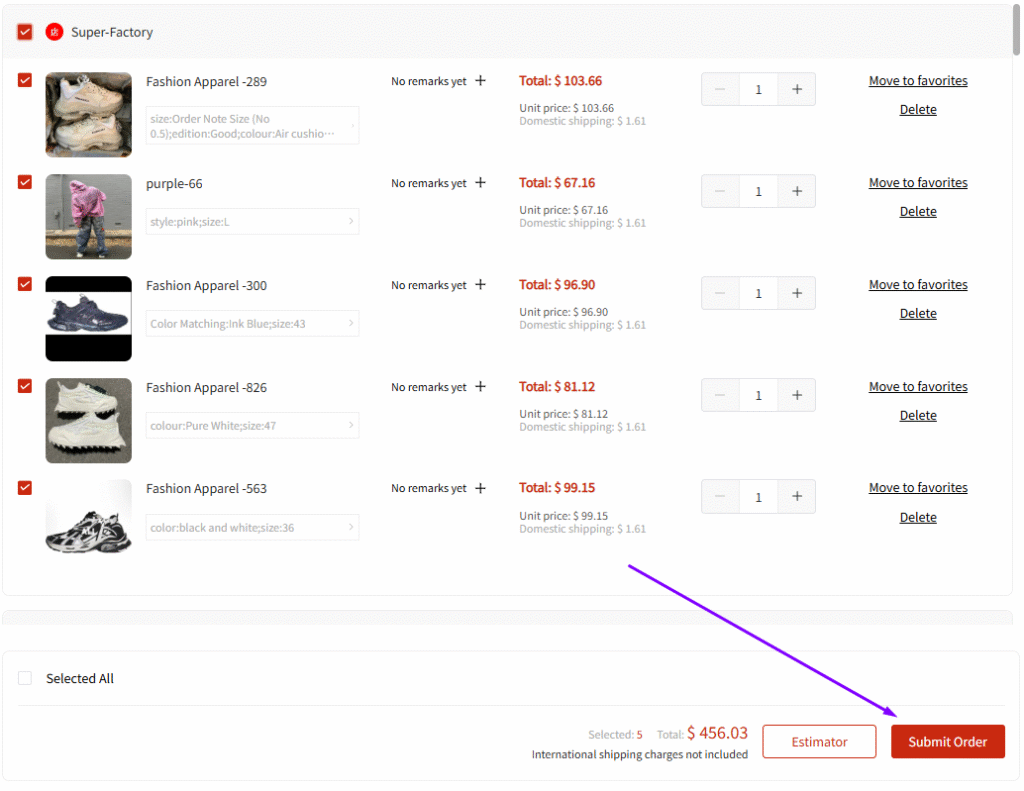Expand Color Matching:Ink Blue;size:43 options
The image size is (1024, 791).
click(252, 323)
